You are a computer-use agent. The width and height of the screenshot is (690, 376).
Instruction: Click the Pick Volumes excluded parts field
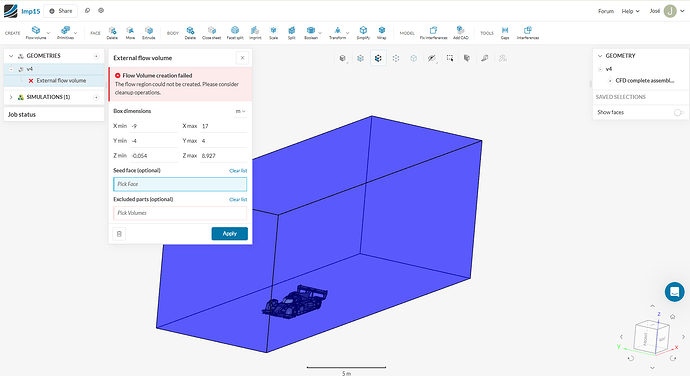point(180,213)
